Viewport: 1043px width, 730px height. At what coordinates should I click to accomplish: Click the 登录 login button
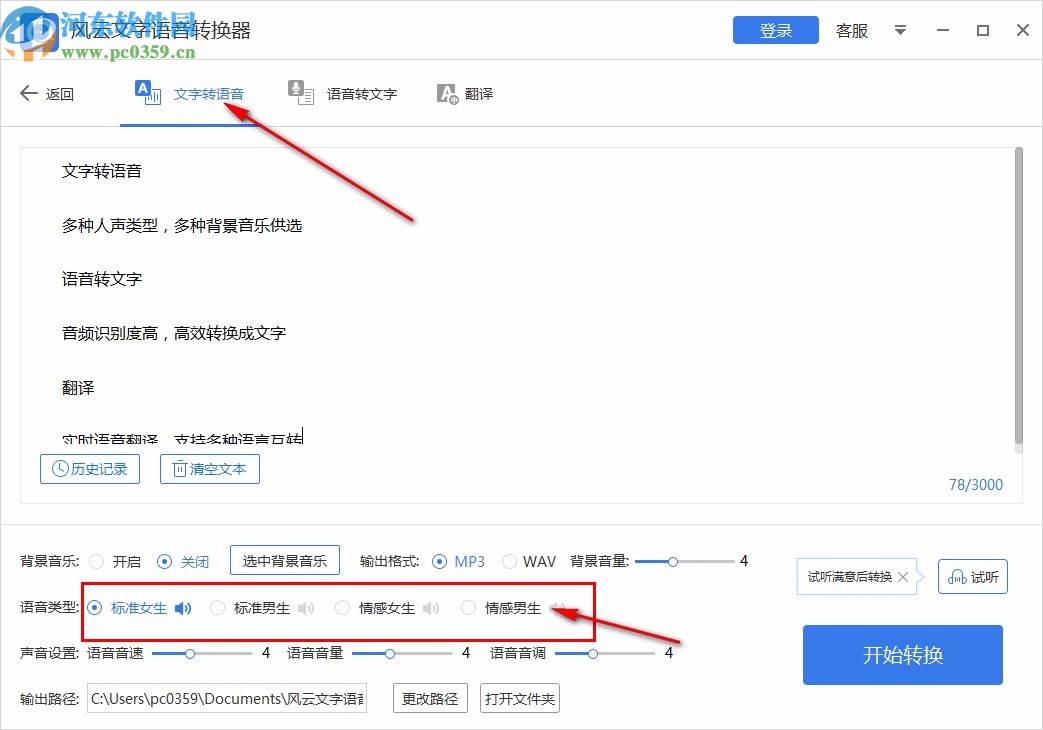775,30
